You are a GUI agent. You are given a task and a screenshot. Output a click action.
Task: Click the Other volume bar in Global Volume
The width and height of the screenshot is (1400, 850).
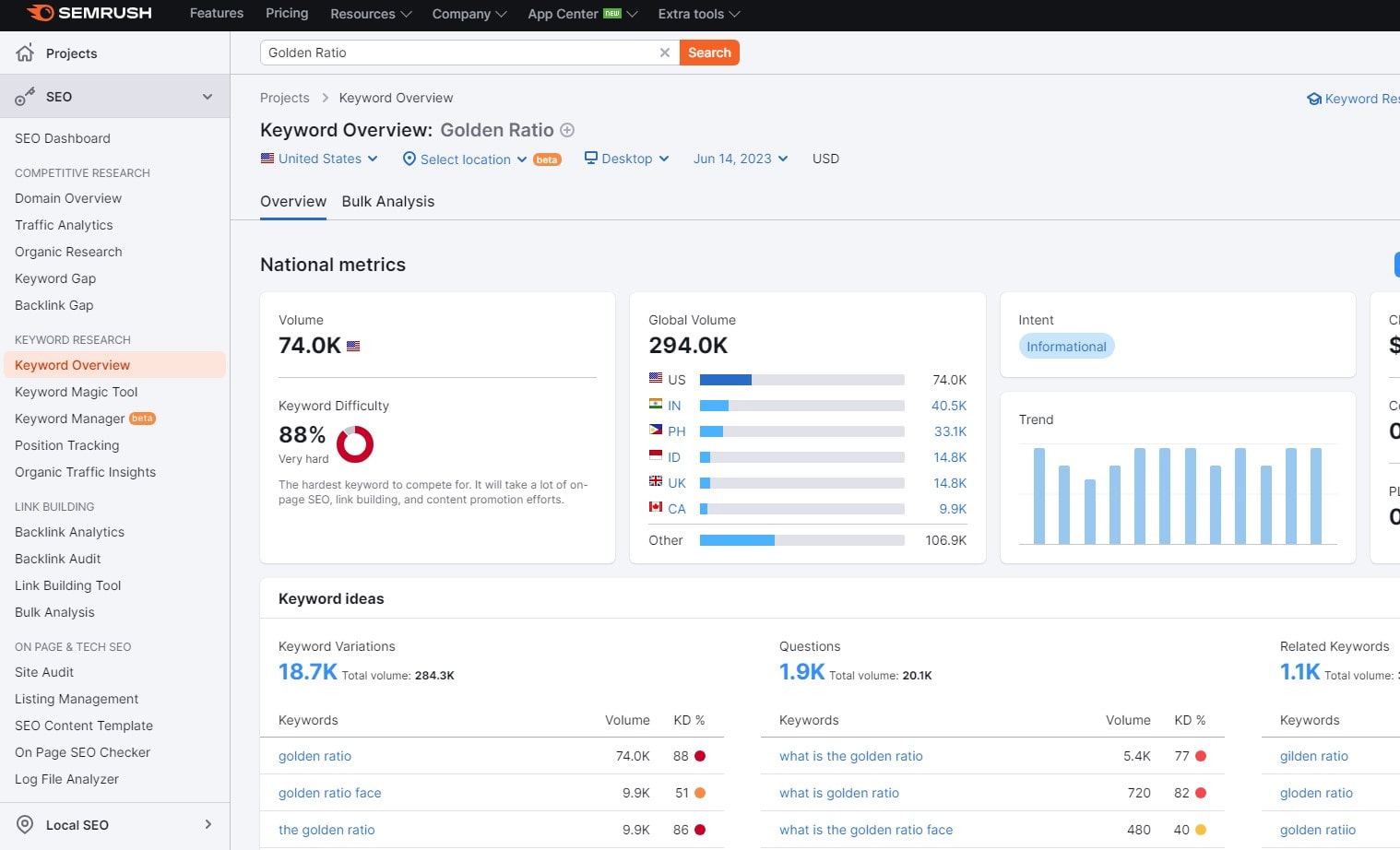[x=802, y=540]
